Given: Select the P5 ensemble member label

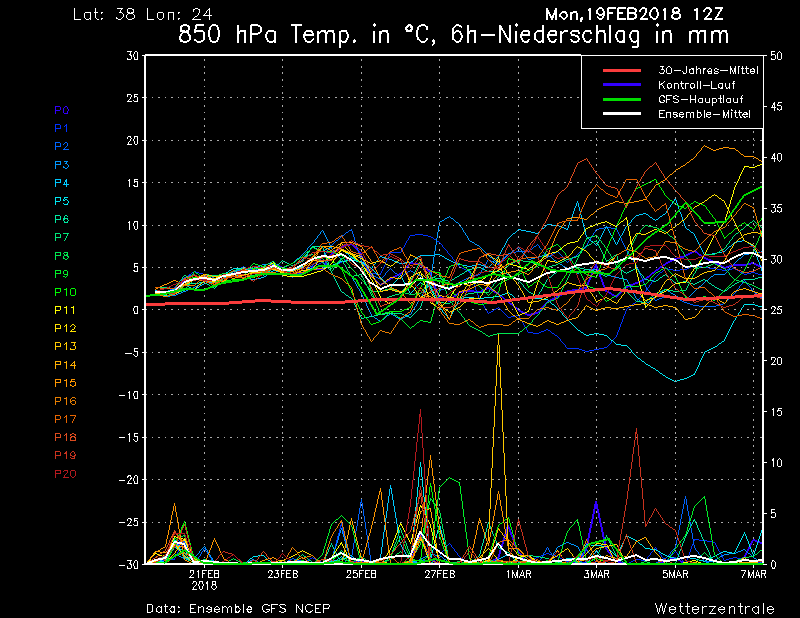Looking at the screenshot, I should tap(61, 201).
